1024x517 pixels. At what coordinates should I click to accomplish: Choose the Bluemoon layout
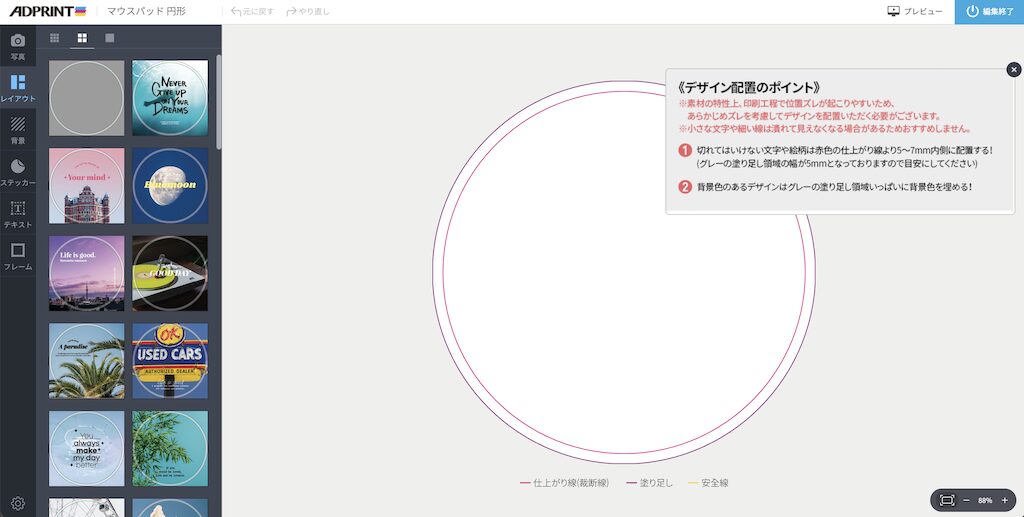(x=170, y=185)
